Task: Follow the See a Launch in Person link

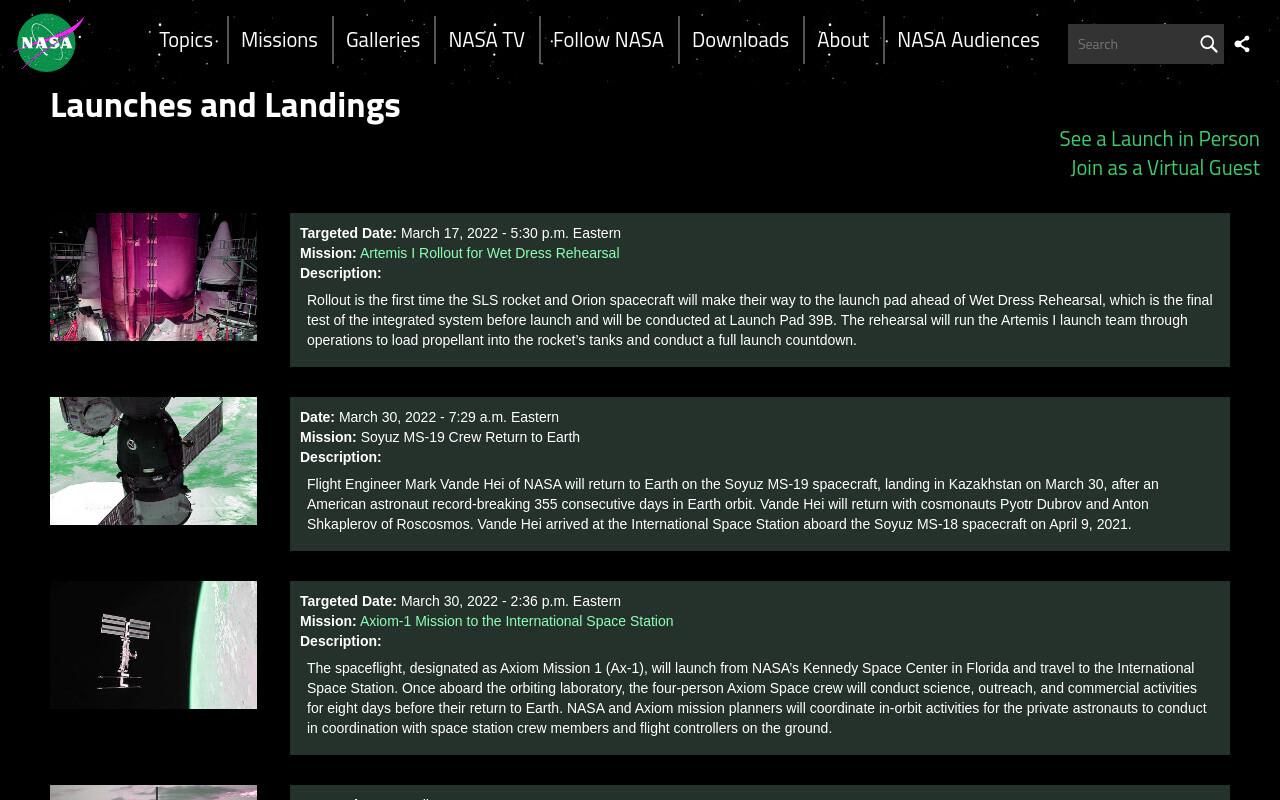Action: [x=1159, y=138]
